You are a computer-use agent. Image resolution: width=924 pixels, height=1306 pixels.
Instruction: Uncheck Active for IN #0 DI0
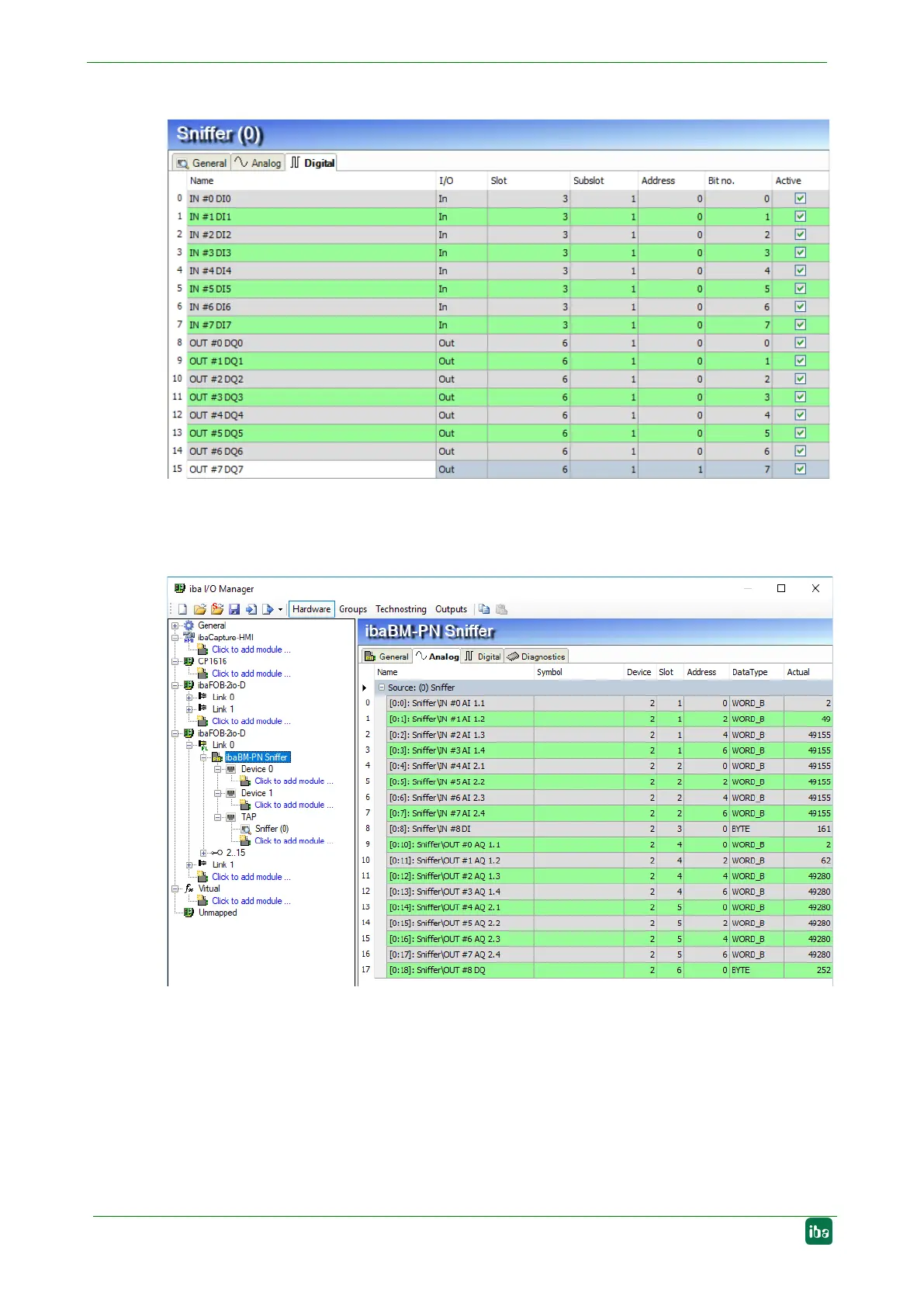[x=800, y=199]
